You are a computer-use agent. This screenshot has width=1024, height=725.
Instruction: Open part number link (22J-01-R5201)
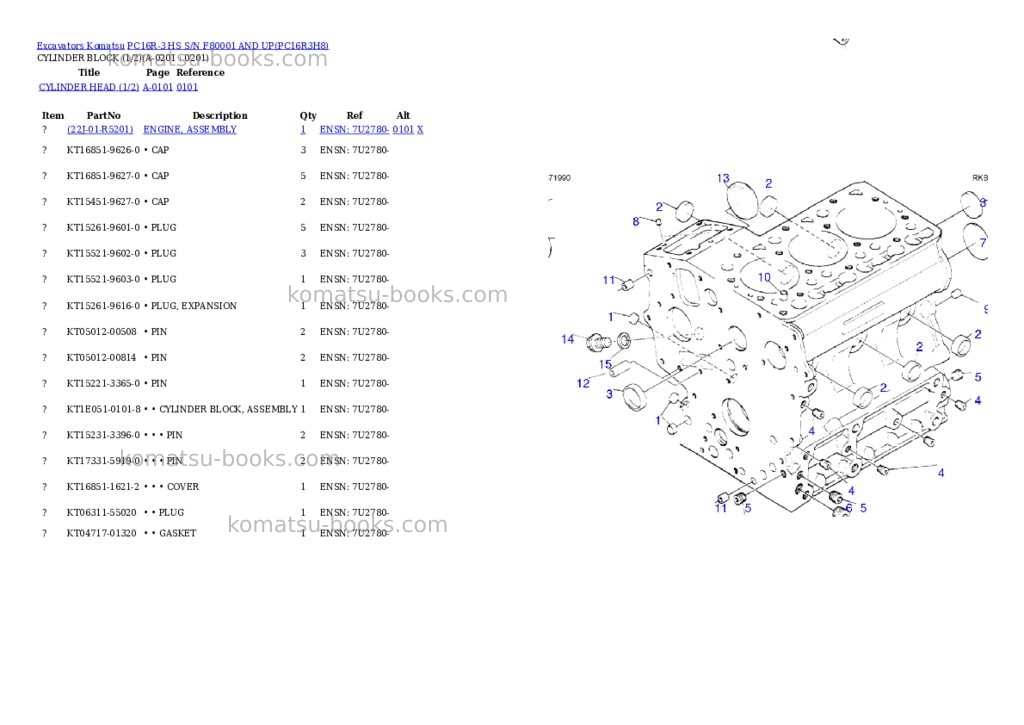coord(100,129)
